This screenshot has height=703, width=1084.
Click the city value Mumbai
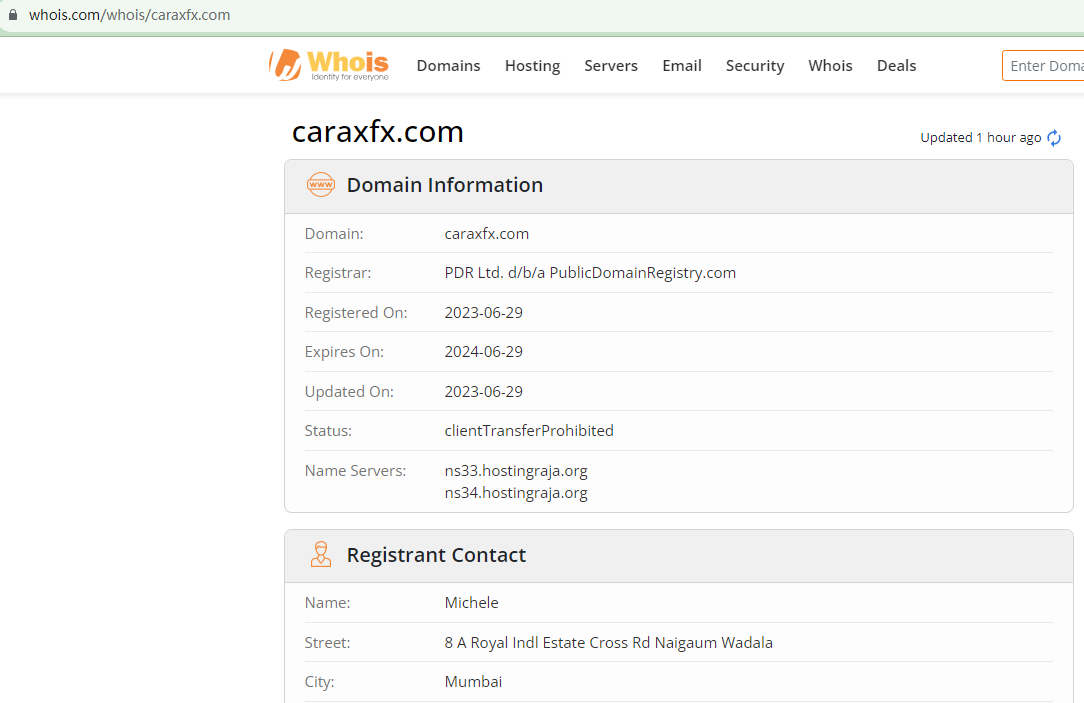click(473, 682)
